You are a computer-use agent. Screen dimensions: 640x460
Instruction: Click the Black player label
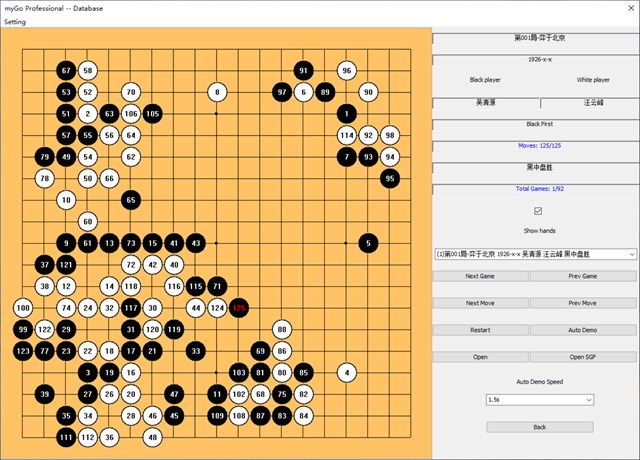click(485, 80)
